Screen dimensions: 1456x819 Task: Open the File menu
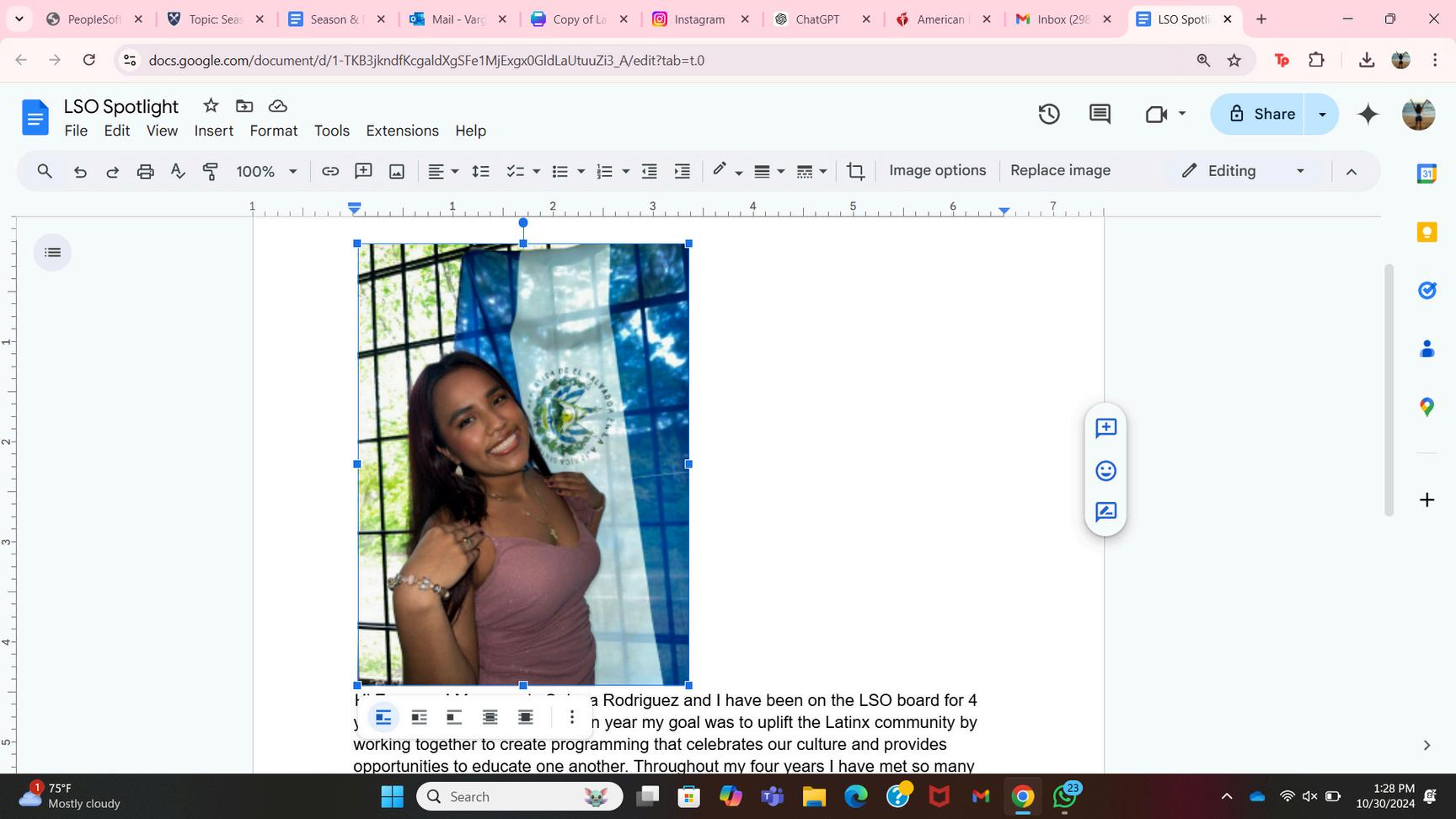pos(76,131)
